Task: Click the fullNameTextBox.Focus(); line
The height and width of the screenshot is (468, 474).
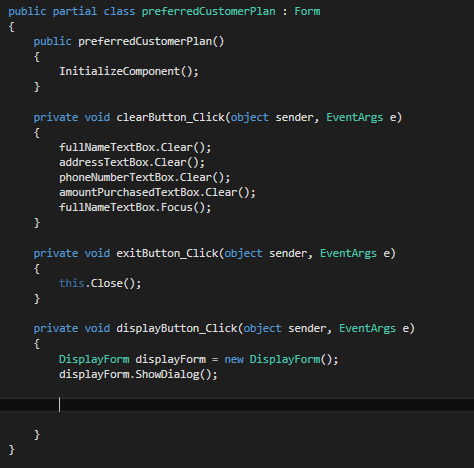Action: 135,207
